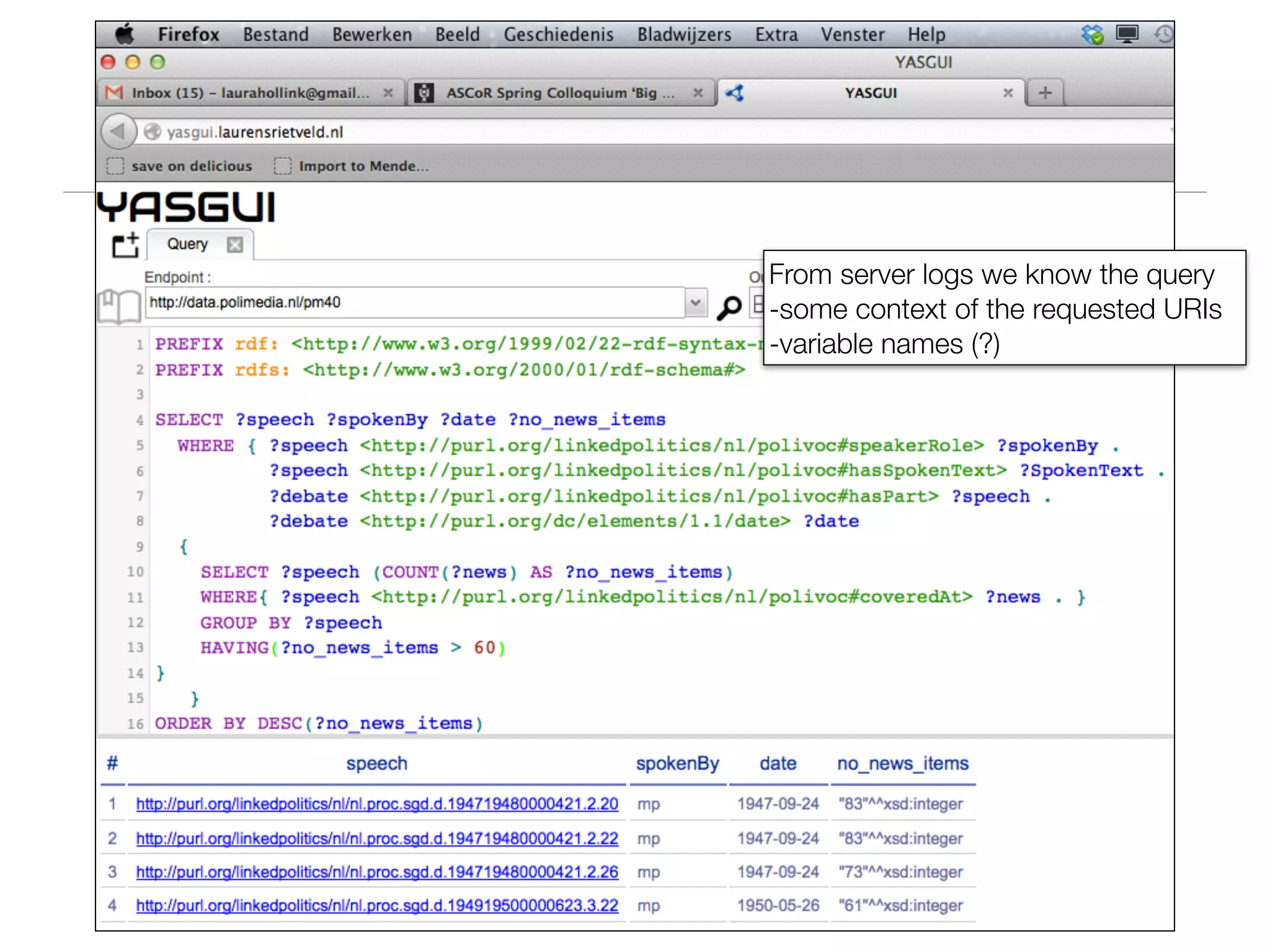Click the save on delicious bookmarklet
This screenshot has height=952, width=1270.
[x=180, y=166]
